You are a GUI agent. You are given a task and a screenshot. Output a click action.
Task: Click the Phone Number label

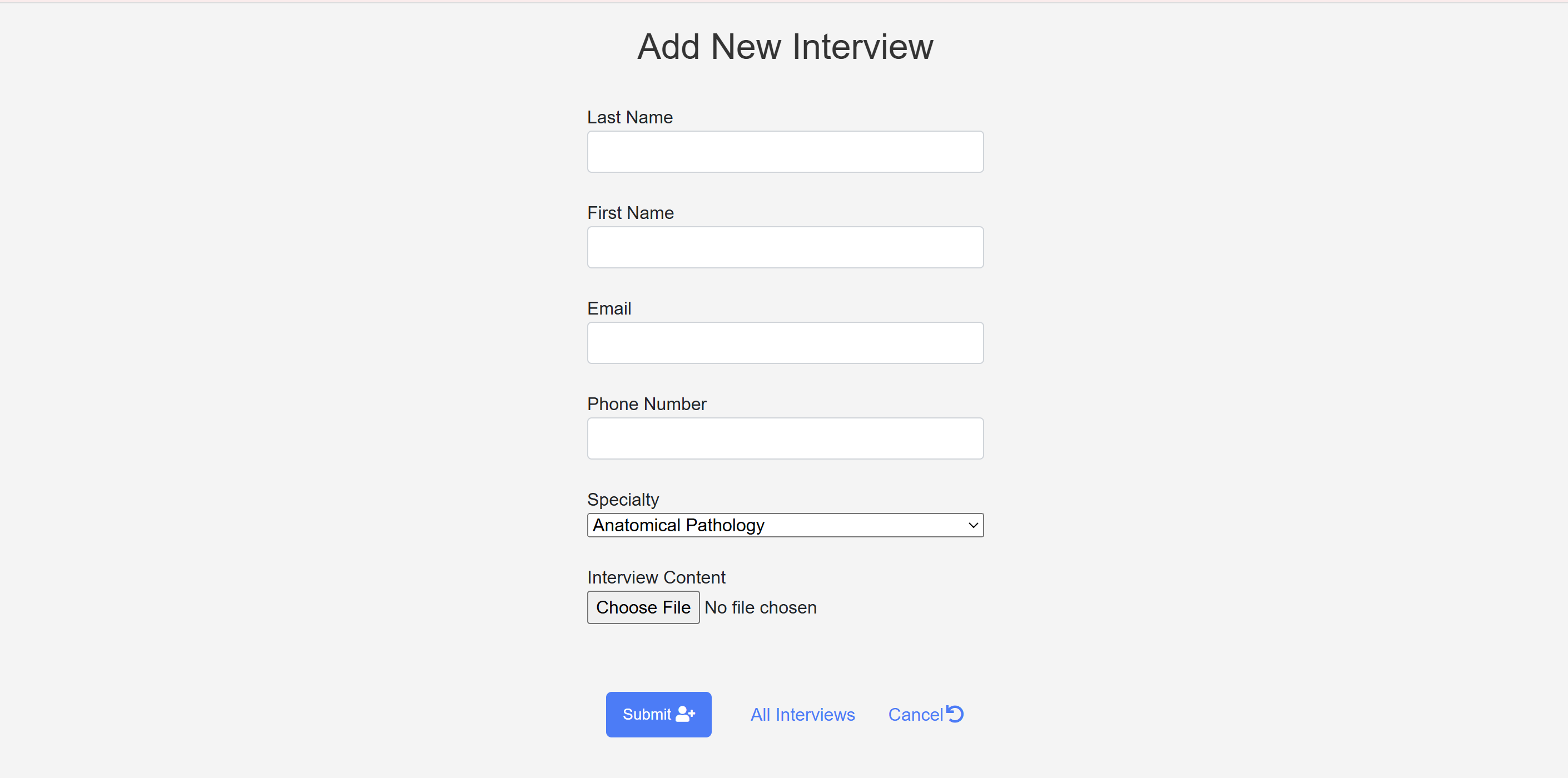pos(647,403)
